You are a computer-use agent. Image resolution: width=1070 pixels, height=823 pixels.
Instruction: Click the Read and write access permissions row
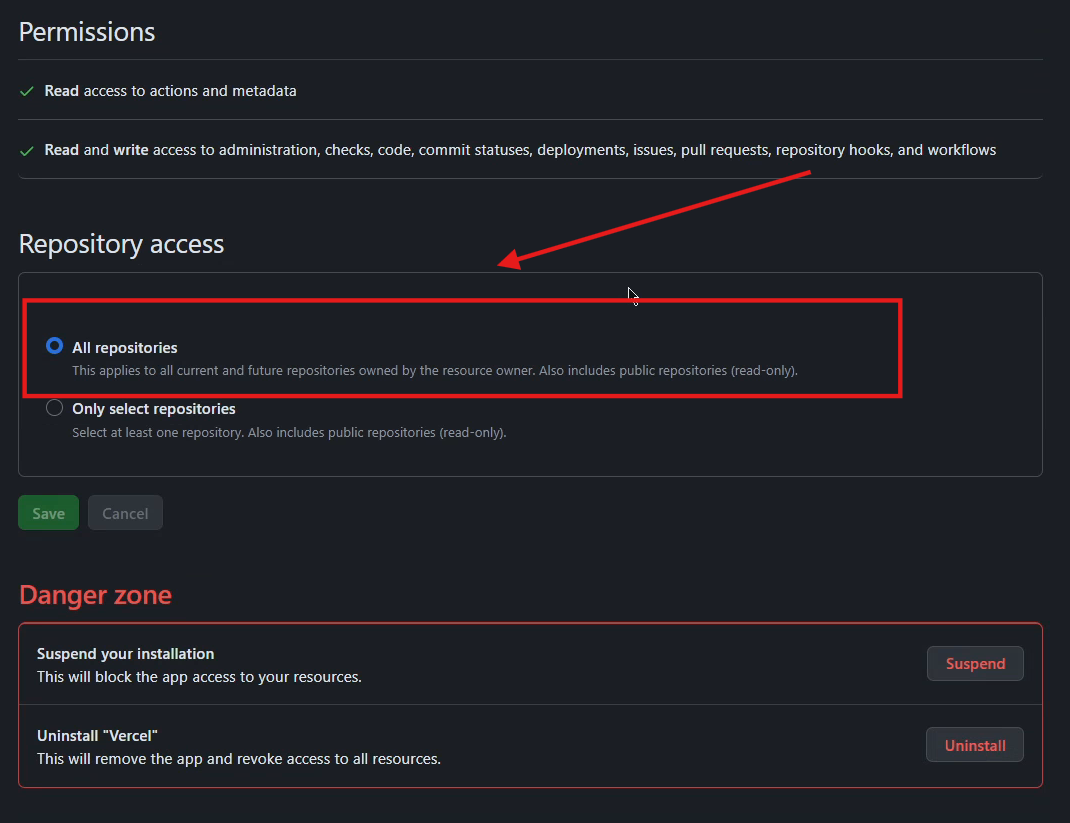(x=530, y=149)
